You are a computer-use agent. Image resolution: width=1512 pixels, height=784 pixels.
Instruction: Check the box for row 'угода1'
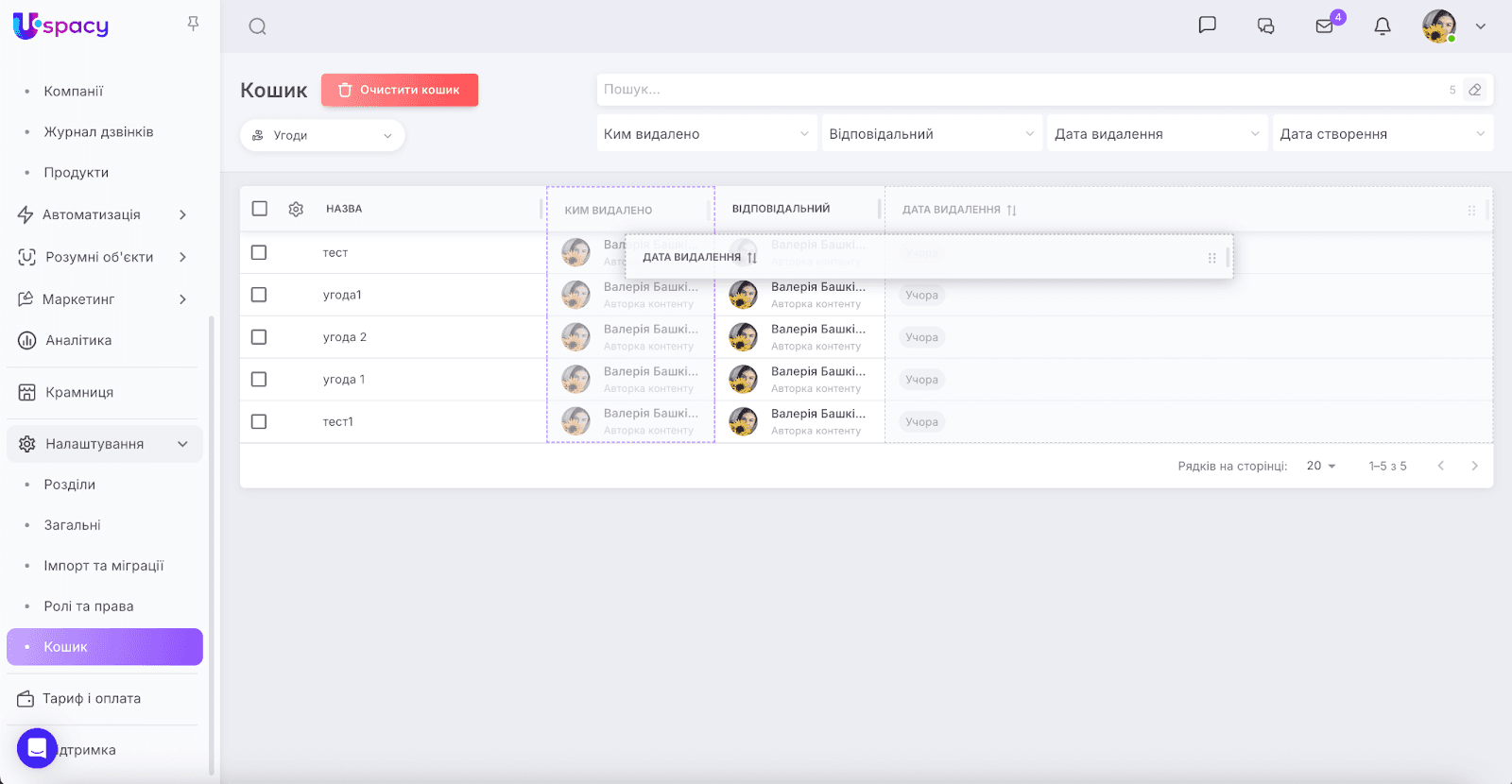click(259, 295)
